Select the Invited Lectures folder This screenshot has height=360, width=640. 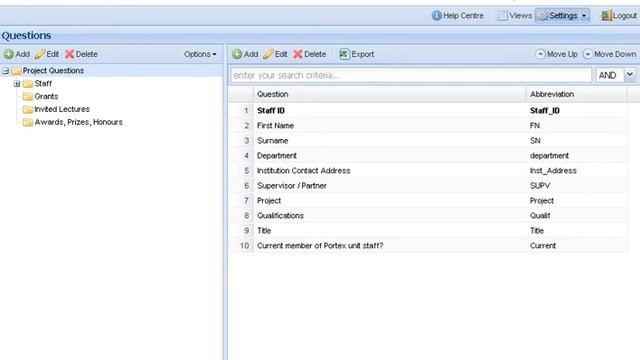pos(62,109)
